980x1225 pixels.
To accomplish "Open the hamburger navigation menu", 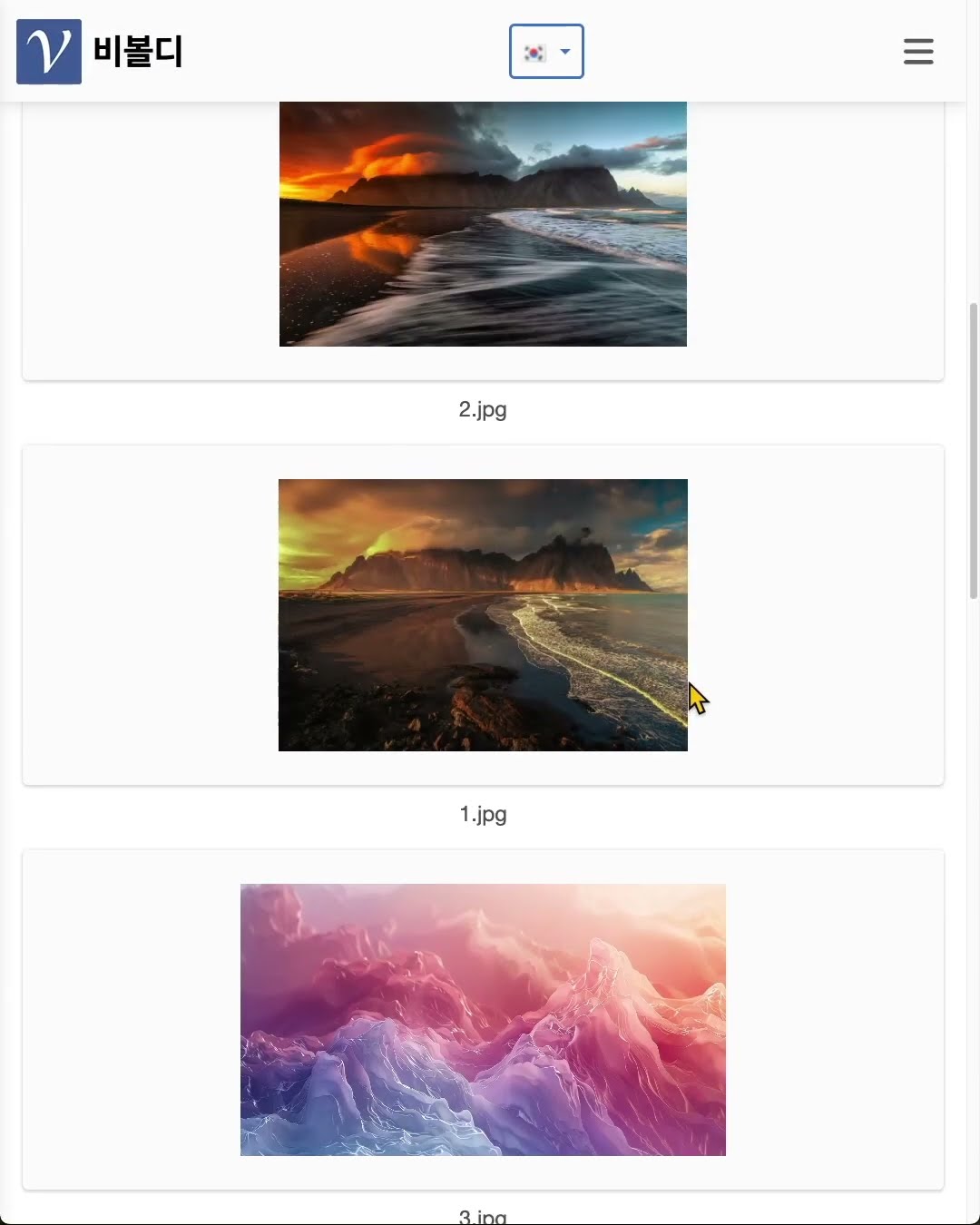I will coord(918,52).
